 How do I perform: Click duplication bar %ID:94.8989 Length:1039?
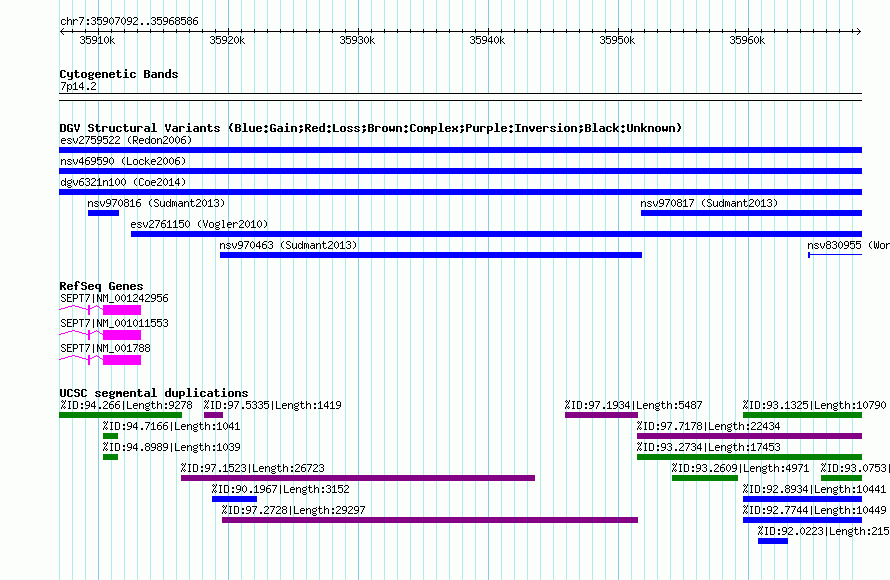[x=110, y=457]
